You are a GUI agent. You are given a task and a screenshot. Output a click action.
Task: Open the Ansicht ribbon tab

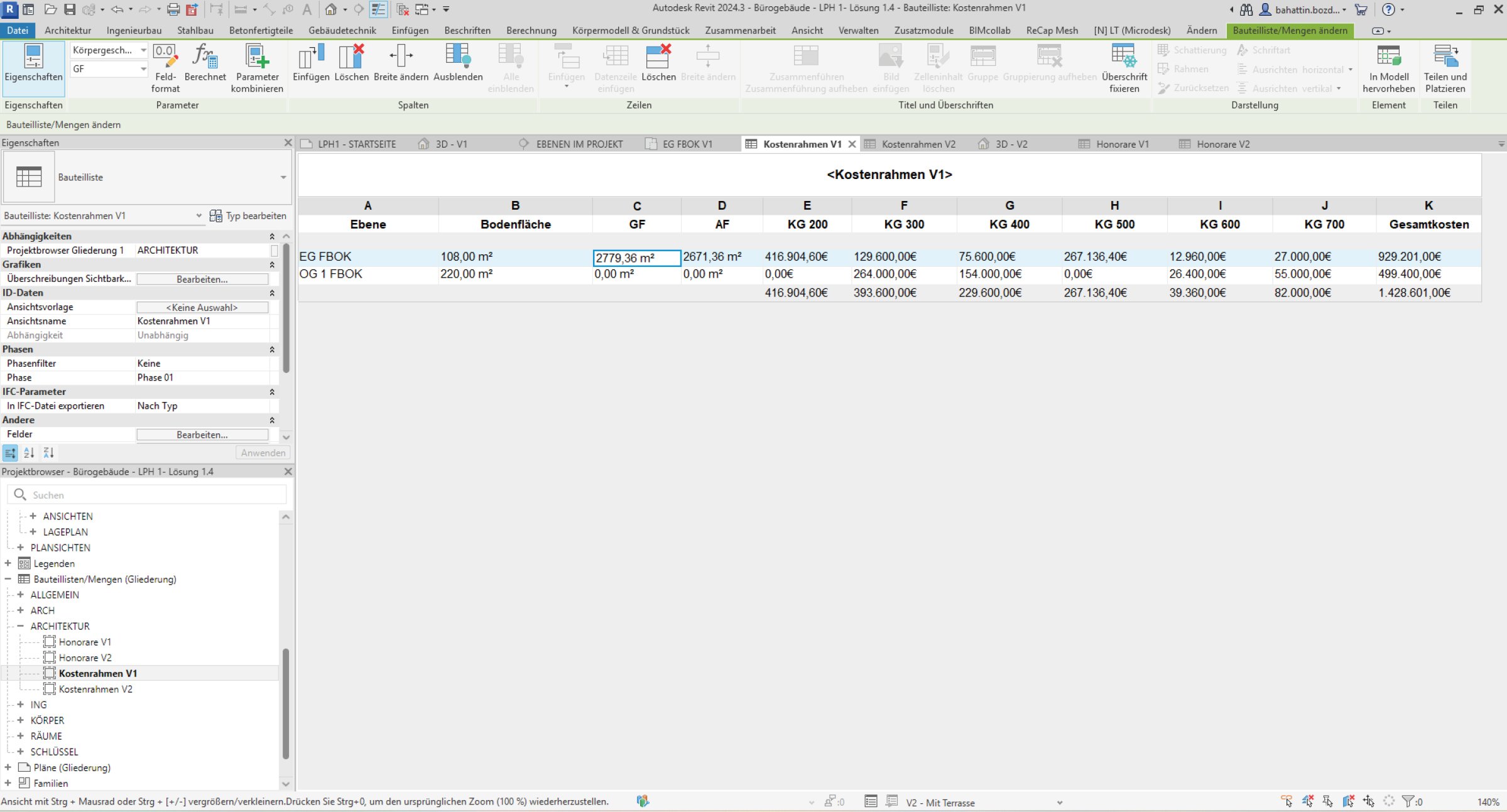click(807, 30)
